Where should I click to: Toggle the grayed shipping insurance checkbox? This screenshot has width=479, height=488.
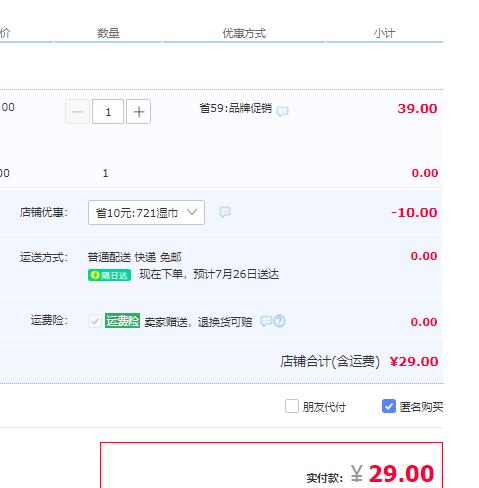95,321
